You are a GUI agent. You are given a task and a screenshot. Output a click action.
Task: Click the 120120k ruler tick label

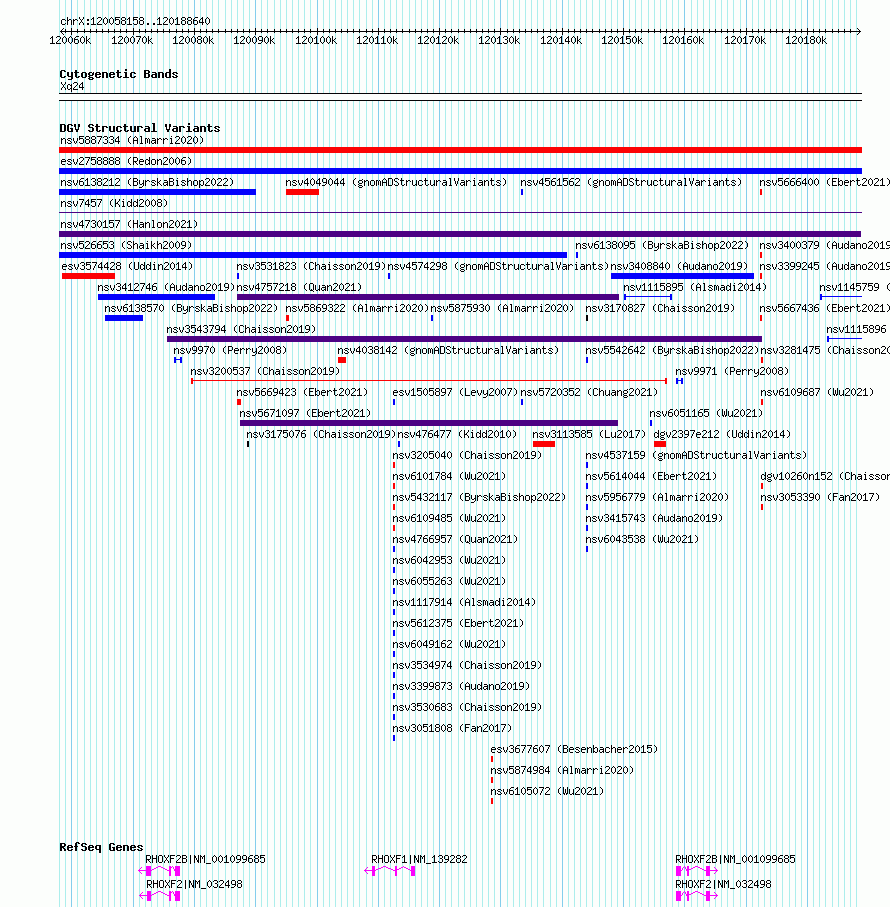[438, 40]
